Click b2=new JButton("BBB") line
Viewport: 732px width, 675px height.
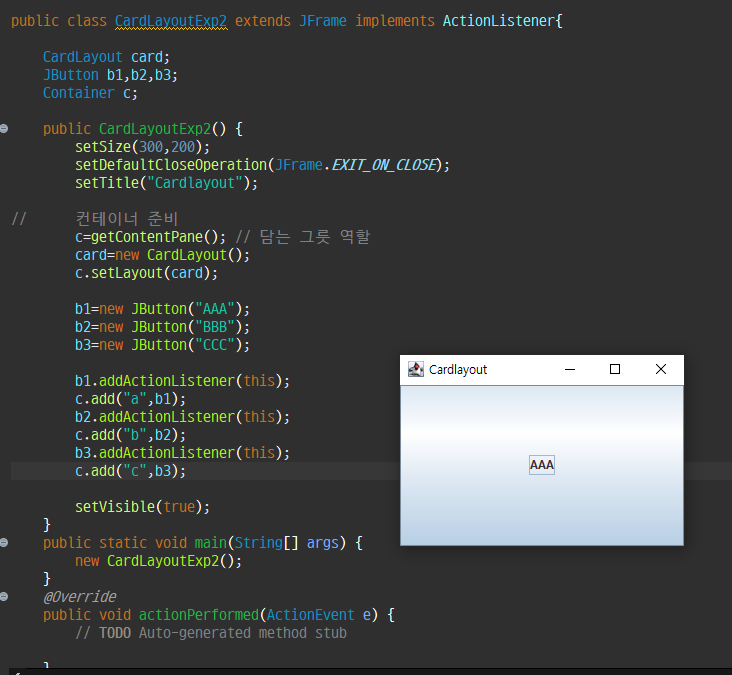pos(162,327)
